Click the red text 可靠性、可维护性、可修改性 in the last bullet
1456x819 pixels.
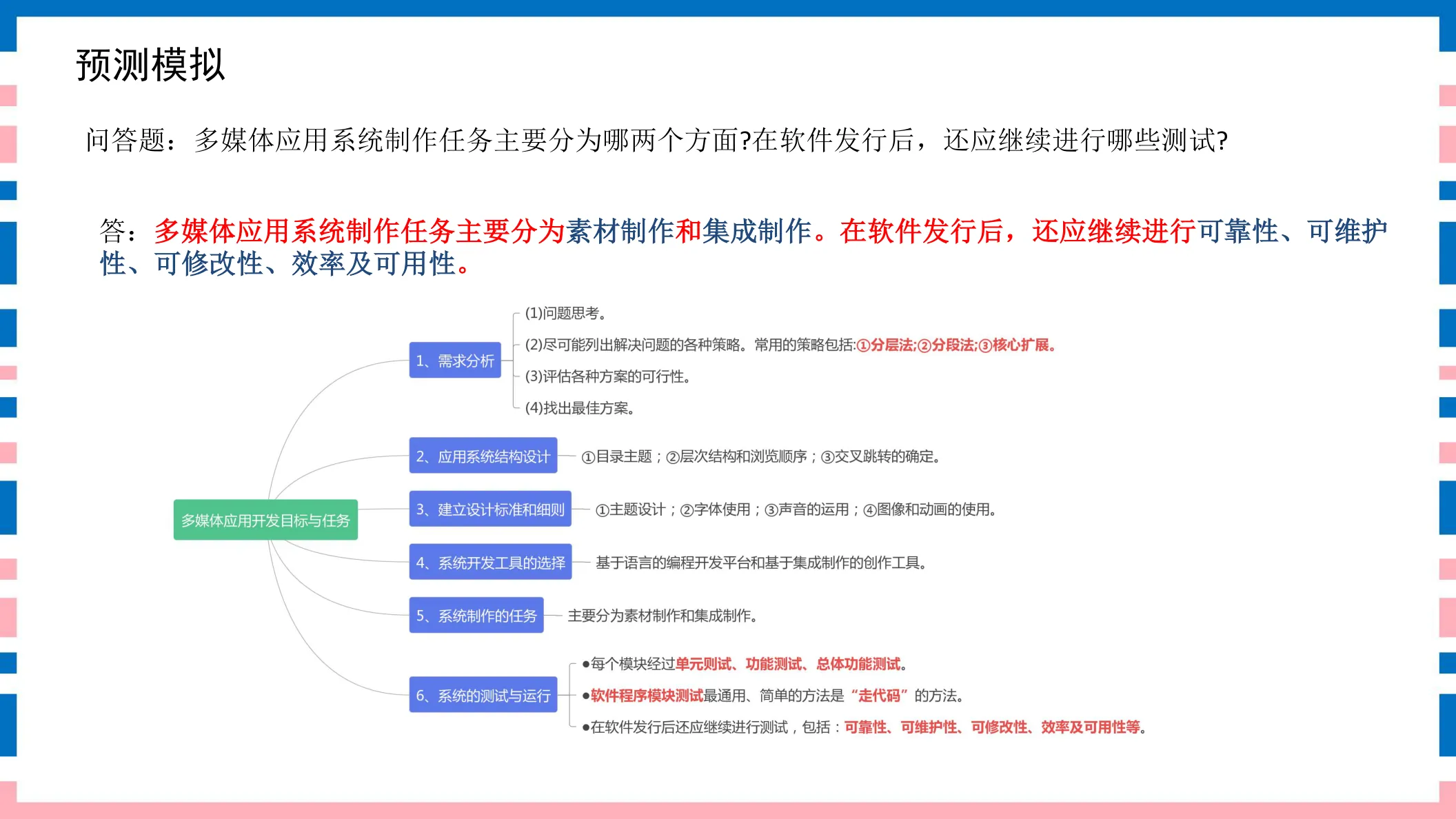(991, 727)
